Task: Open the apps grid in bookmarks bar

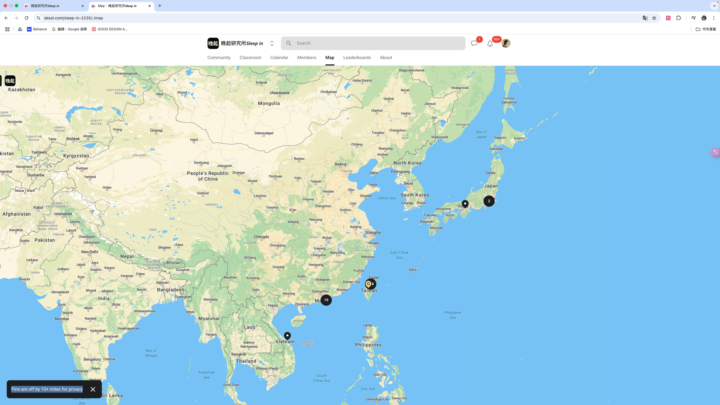Action: point(7,29)
